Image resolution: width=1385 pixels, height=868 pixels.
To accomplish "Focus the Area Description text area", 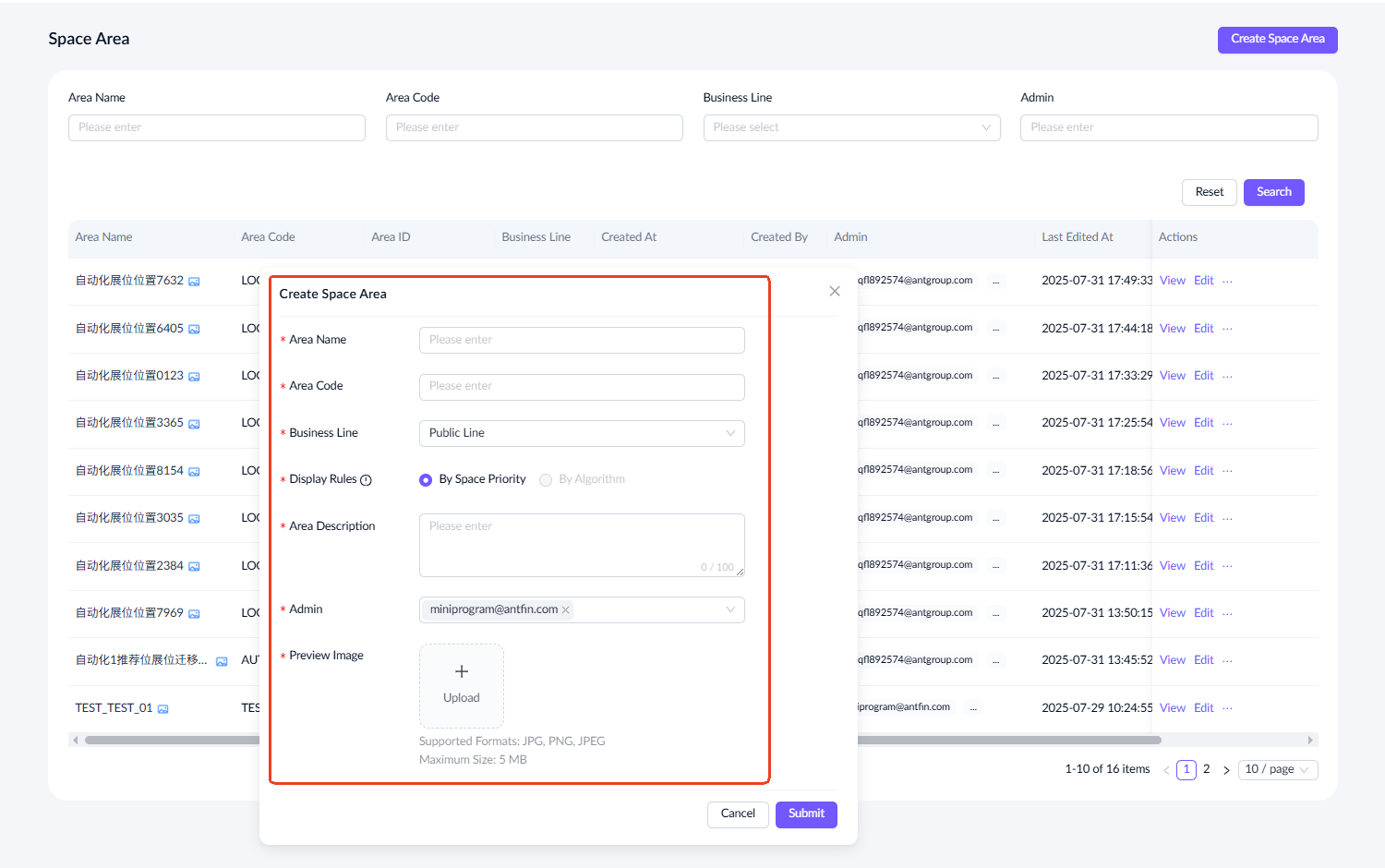I will (x=582, y=545).
